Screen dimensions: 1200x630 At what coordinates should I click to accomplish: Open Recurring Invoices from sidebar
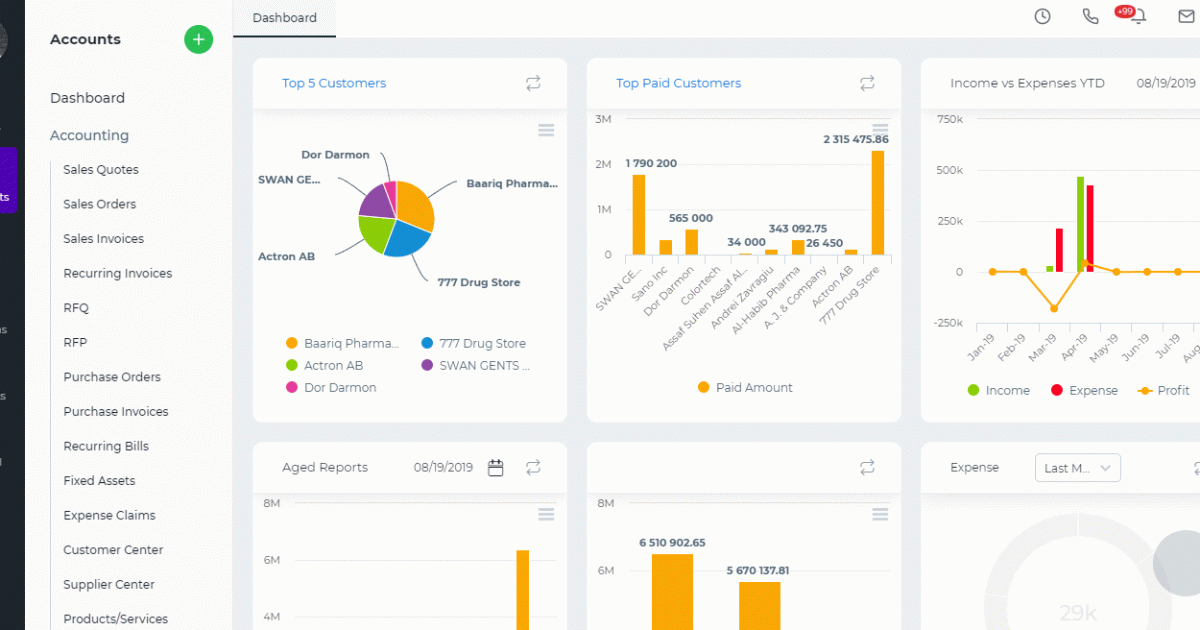[x=117, y=273]
